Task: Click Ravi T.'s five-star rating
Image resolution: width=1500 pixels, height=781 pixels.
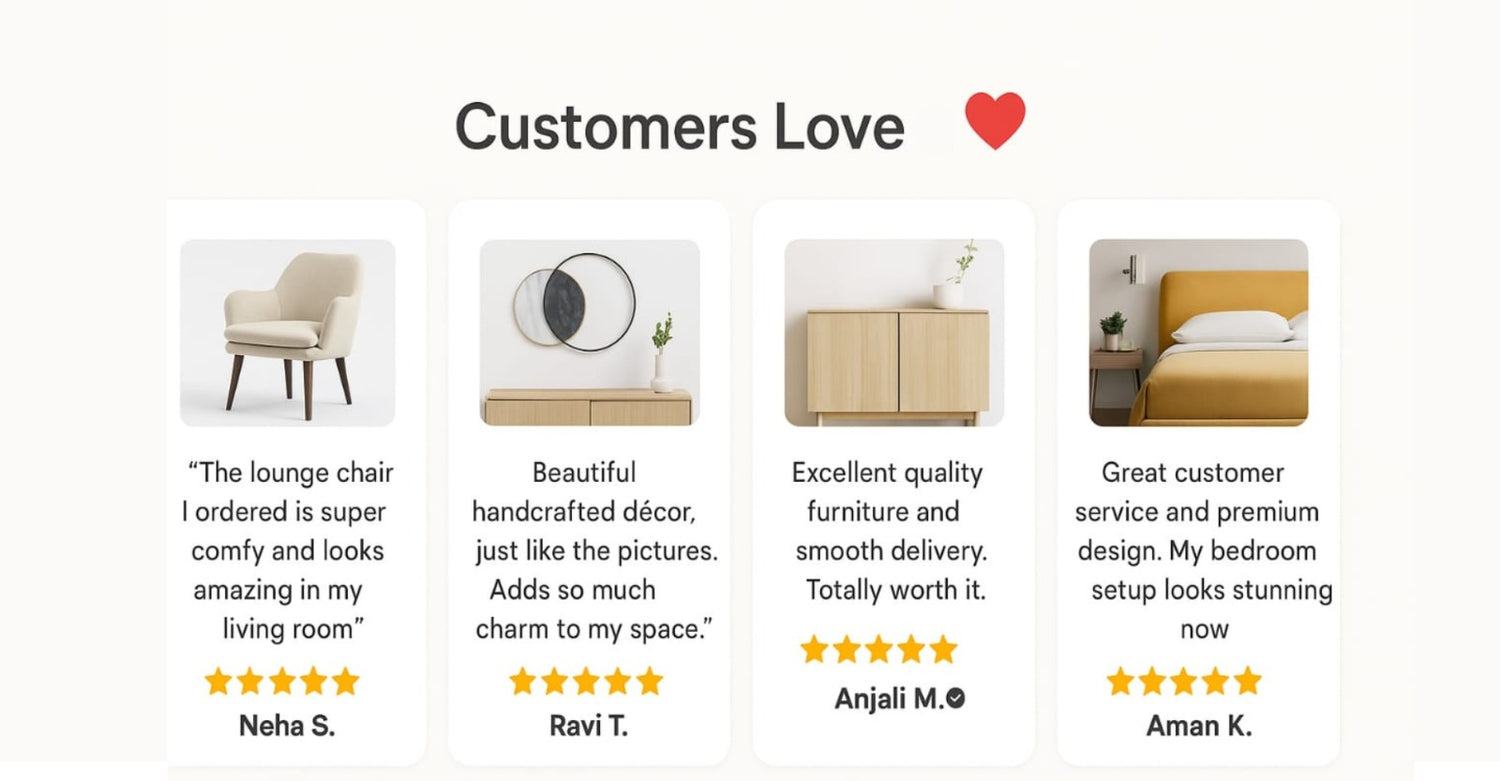Action: 586,682
